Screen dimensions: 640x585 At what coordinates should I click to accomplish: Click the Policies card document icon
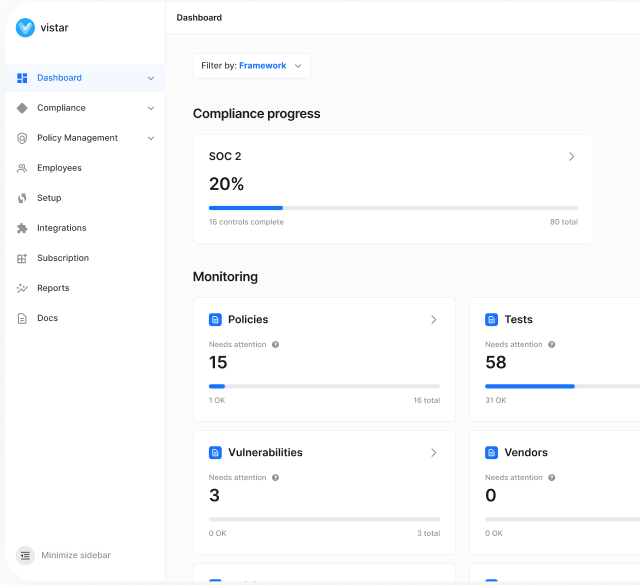point(215,320)
